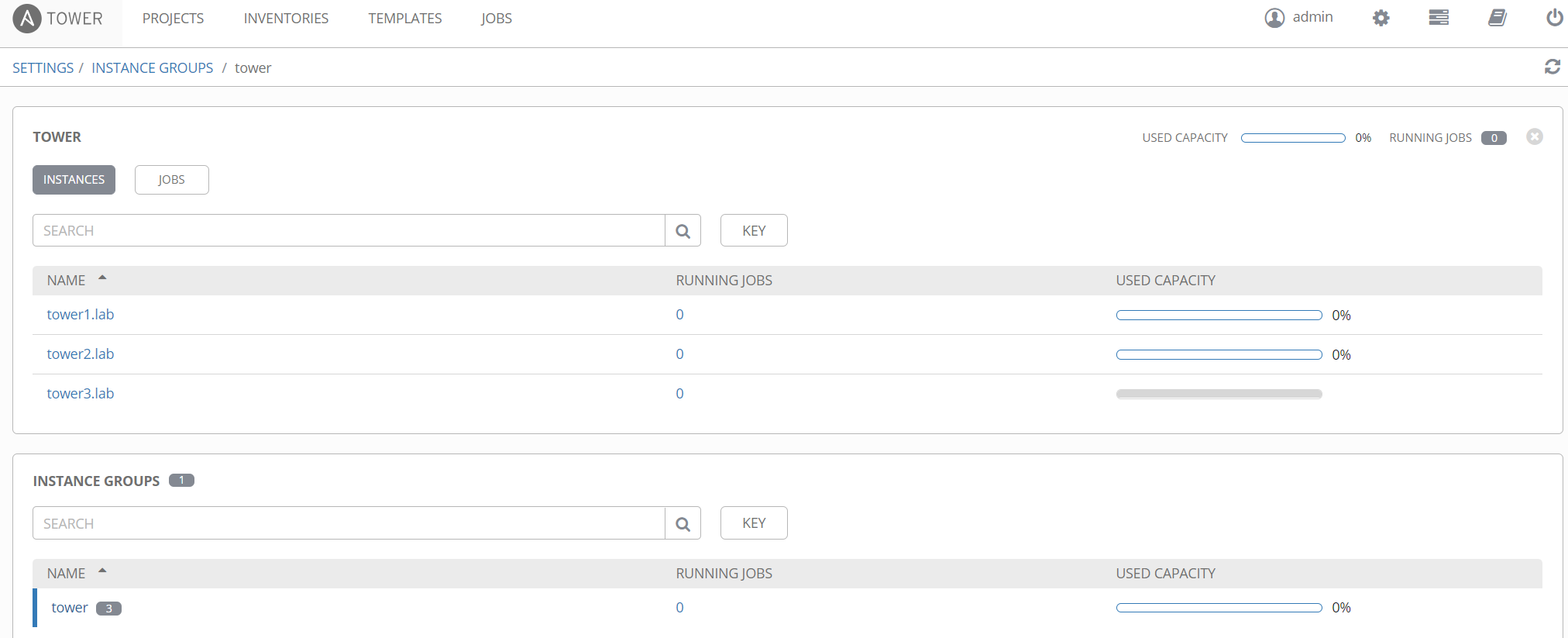Viewport: 1568px width, 638px height.
Task: Open PROJECTS menu
Action: pos(173,19)
